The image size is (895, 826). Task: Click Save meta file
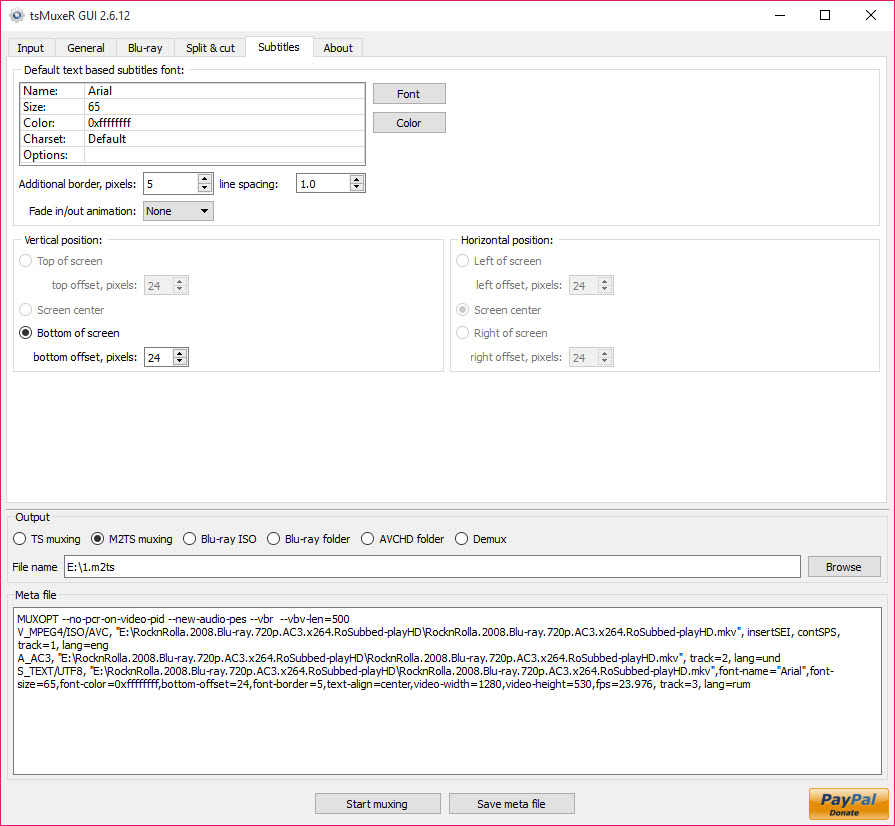pos(511,804)
